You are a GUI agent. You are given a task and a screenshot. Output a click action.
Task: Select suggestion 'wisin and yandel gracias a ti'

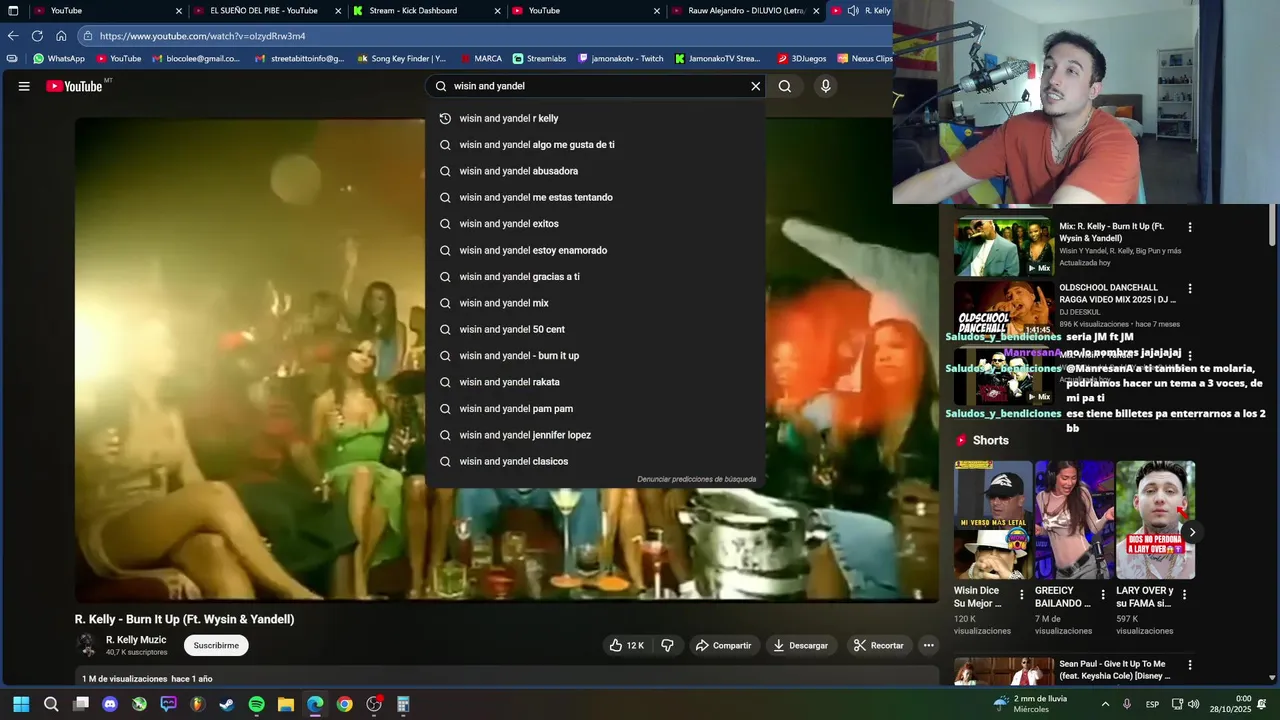(596, 277)
